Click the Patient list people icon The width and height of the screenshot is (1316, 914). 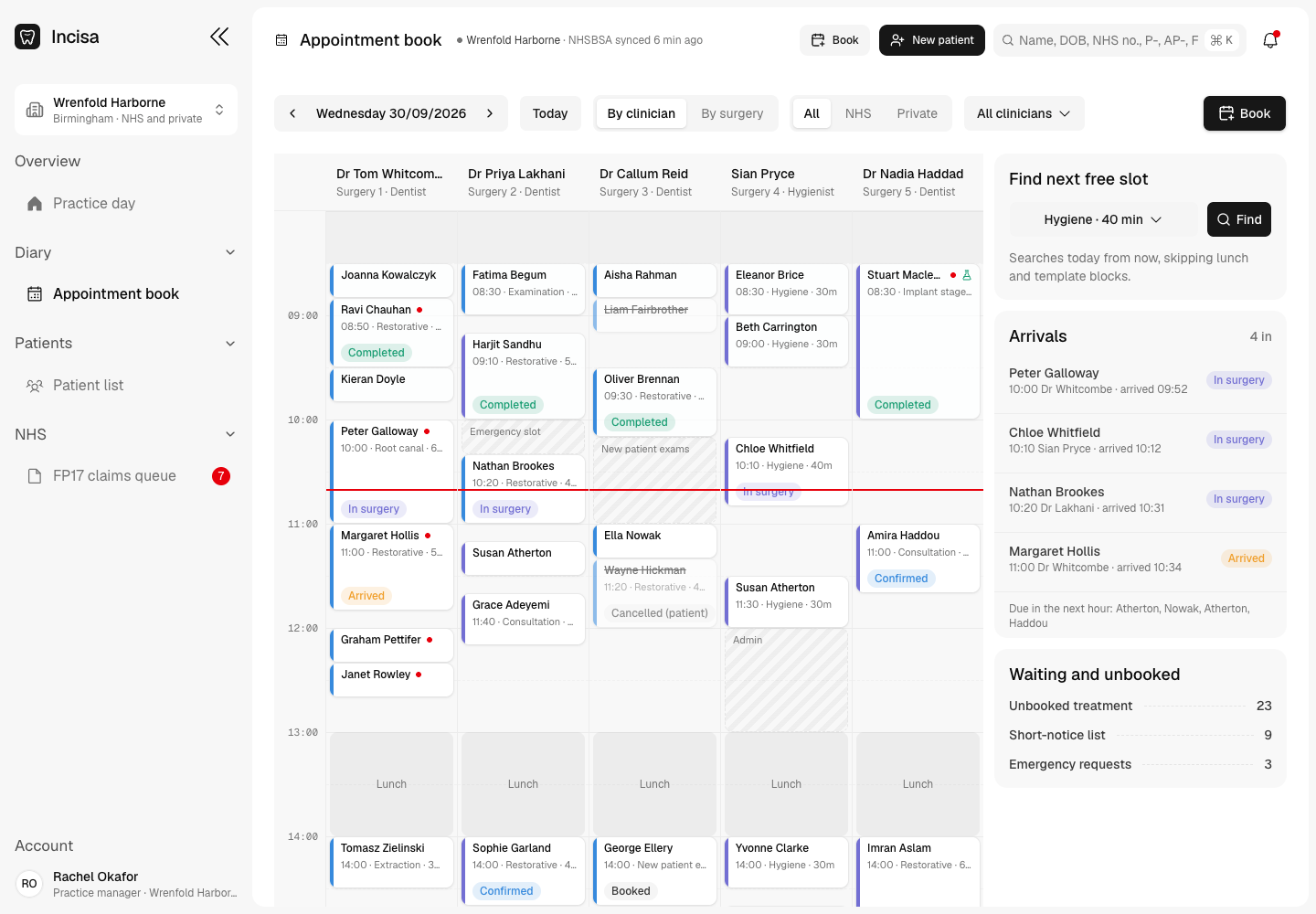35,386
